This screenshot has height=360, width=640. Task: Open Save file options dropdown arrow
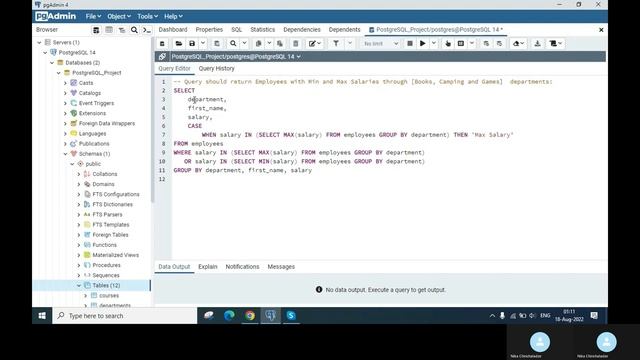(x=203, y=43)
